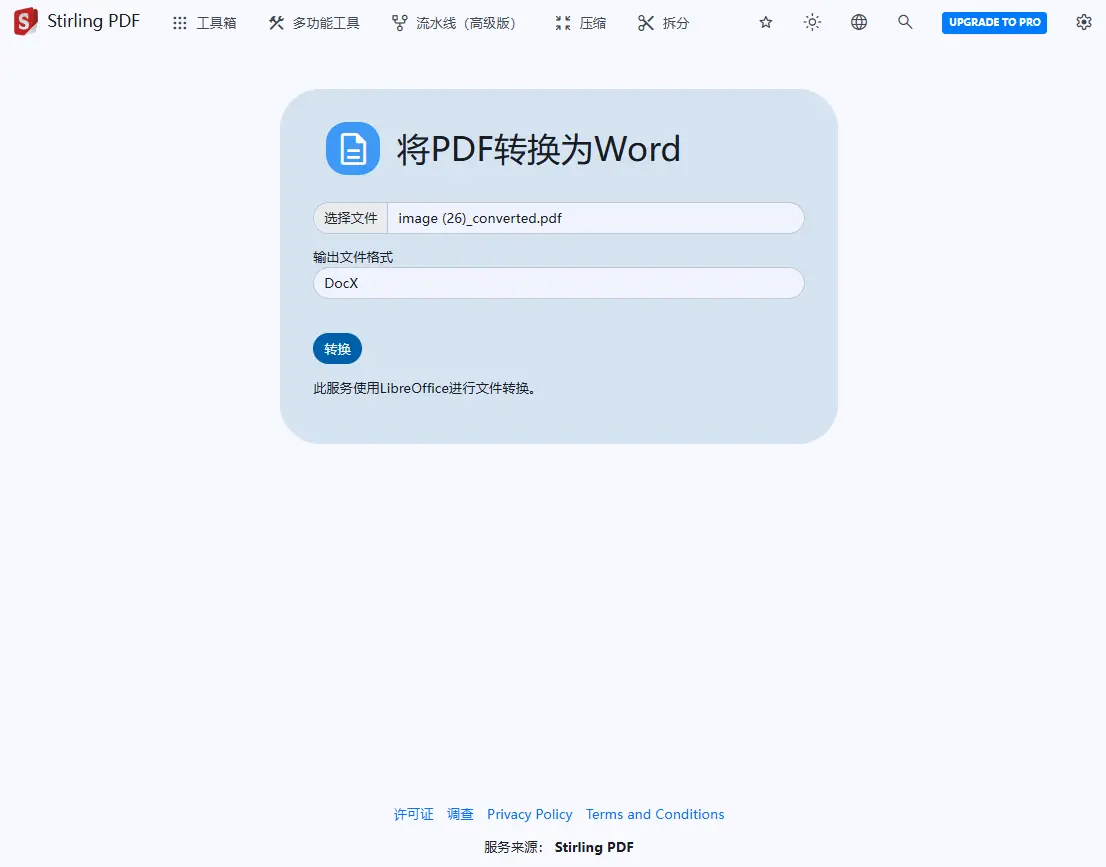Select the multi-tool wrench icon
This screenshot has height=867, width=1106.
276,21
